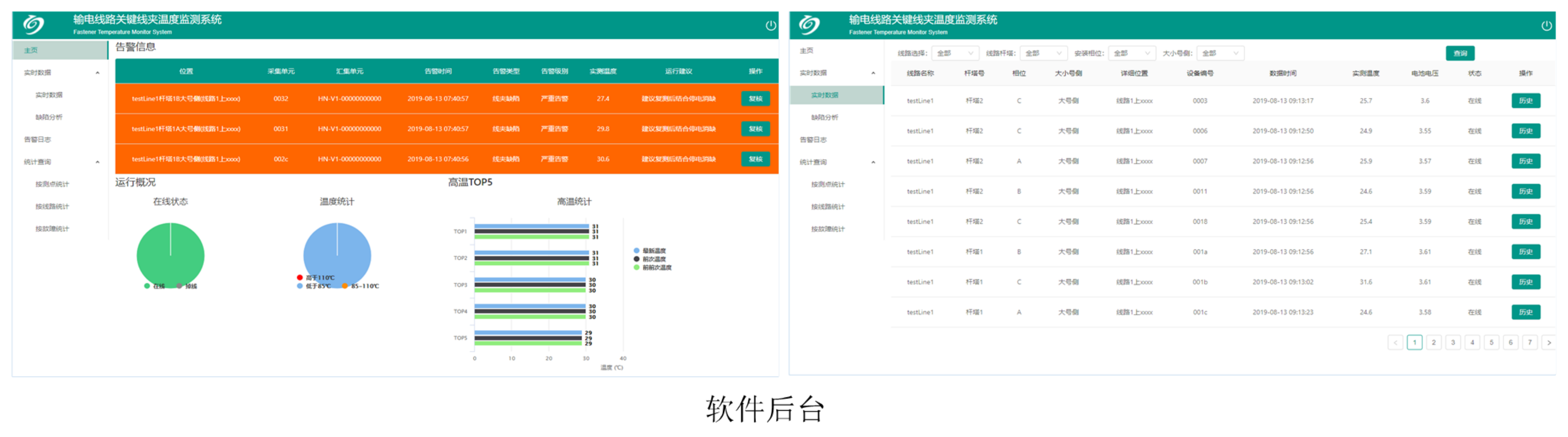
Task: Click the previous page arrow in pagination
Action: click(1395, 343)
